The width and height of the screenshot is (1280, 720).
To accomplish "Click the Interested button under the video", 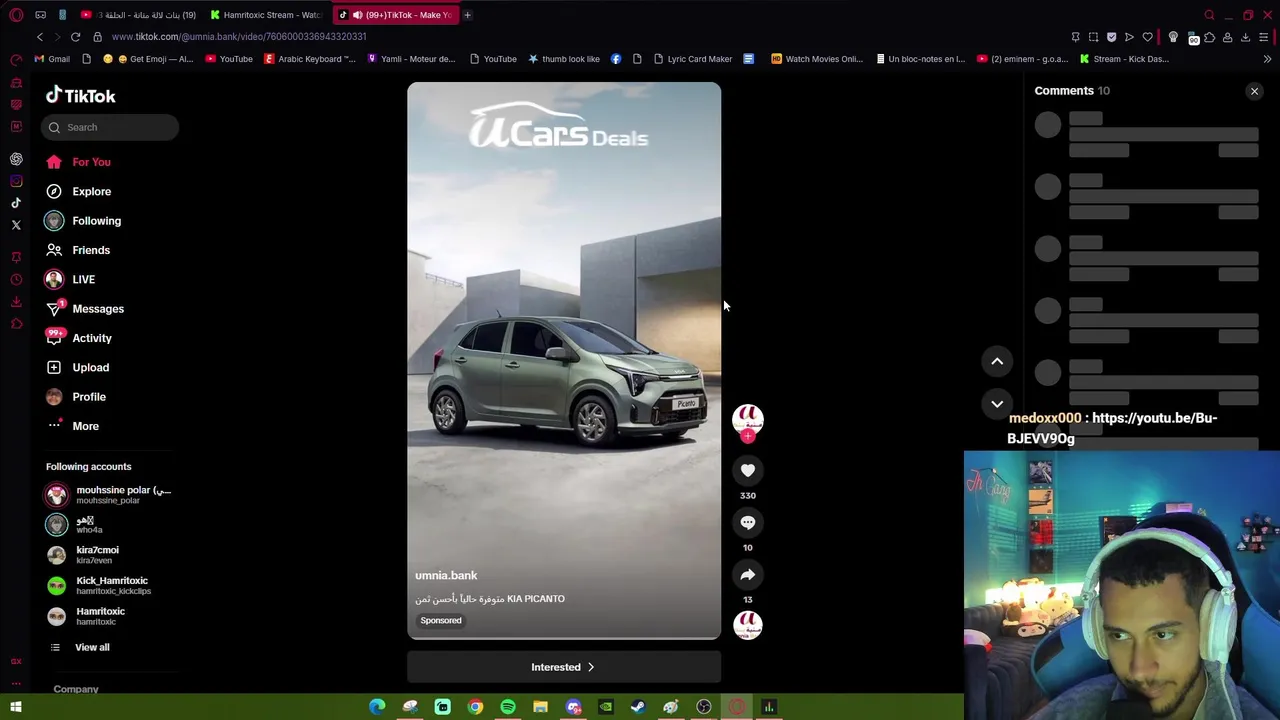I will point(563,667).
